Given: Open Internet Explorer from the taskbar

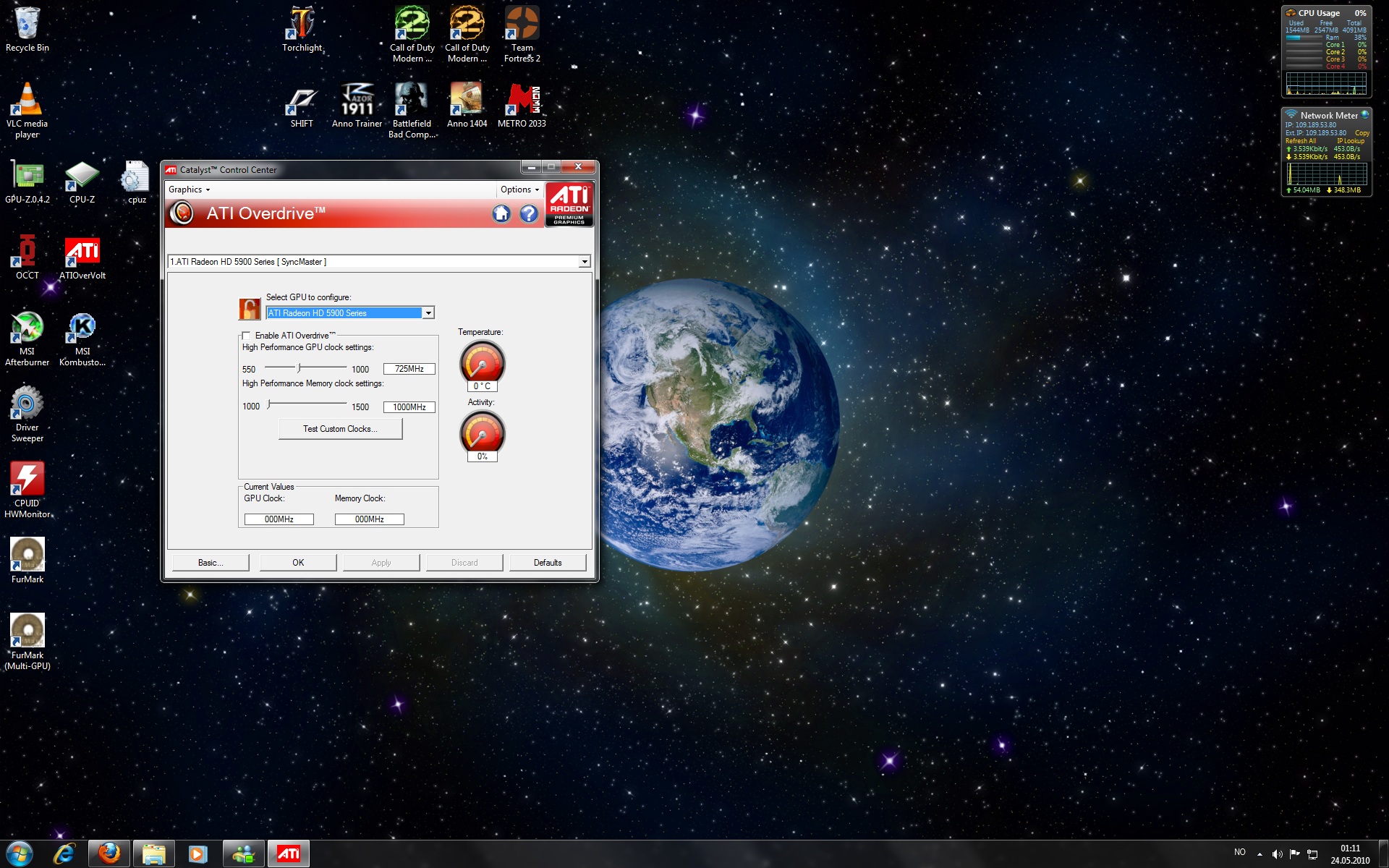Looking at the screenshot, I should point(64,854).
